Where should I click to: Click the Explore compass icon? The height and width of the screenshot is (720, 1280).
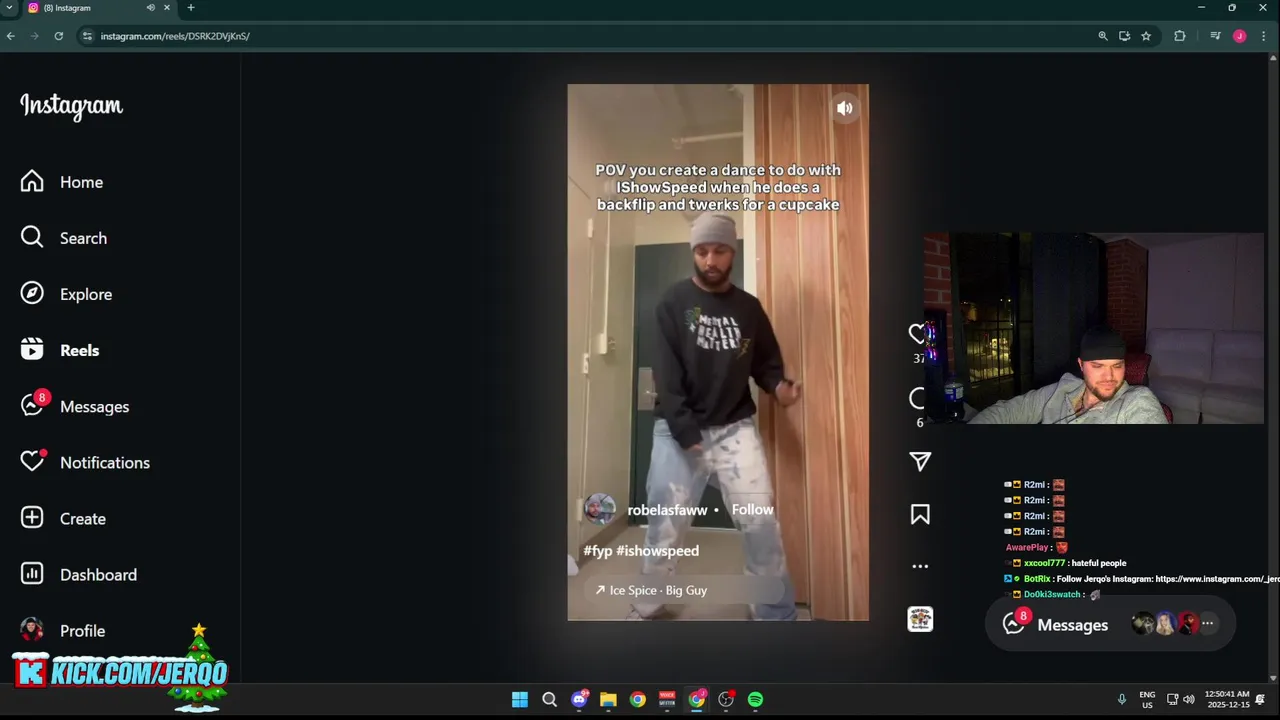click(x=32, y=293)
